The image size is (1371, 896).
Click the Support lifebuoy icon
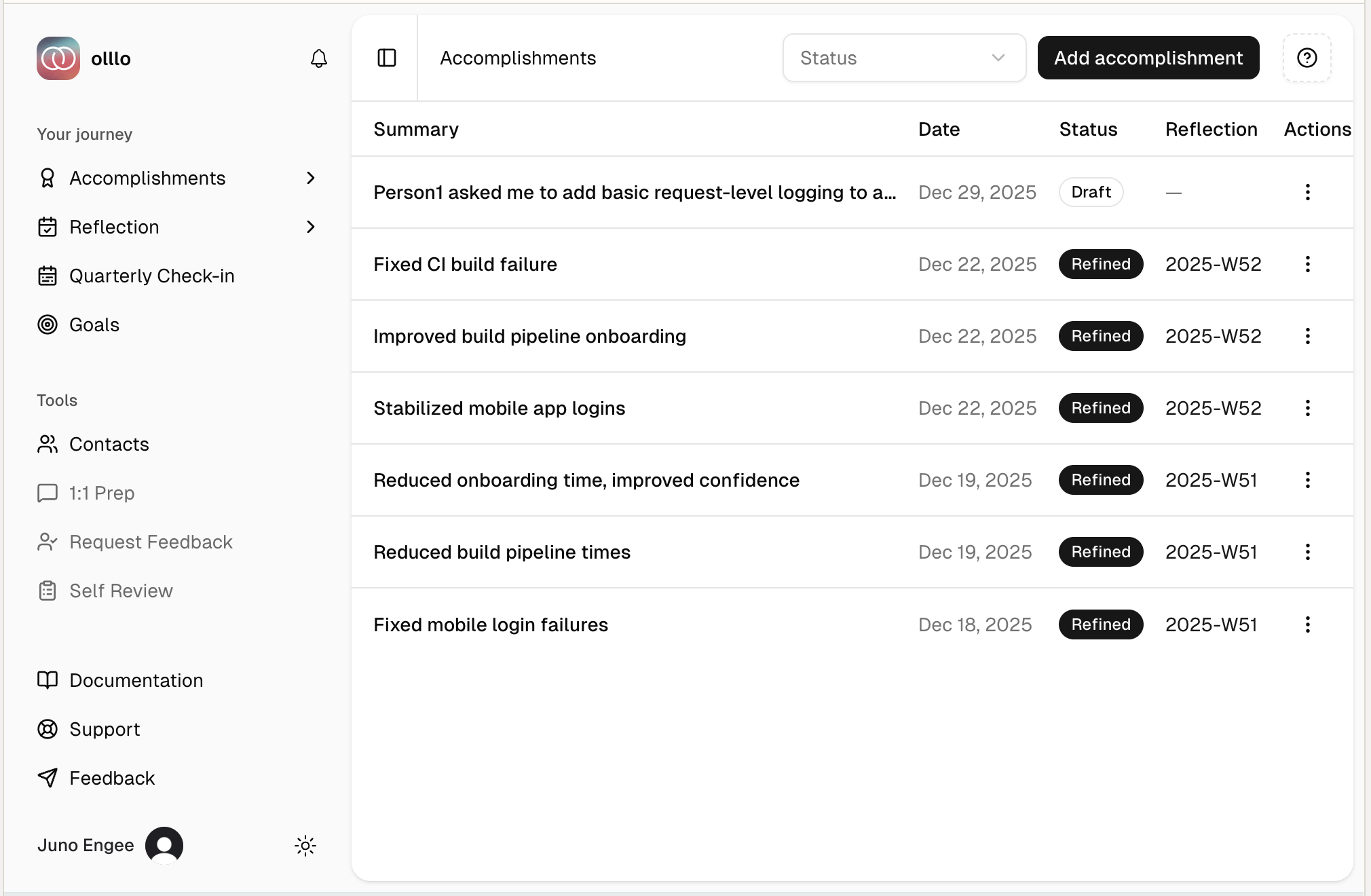pos(48,729)
